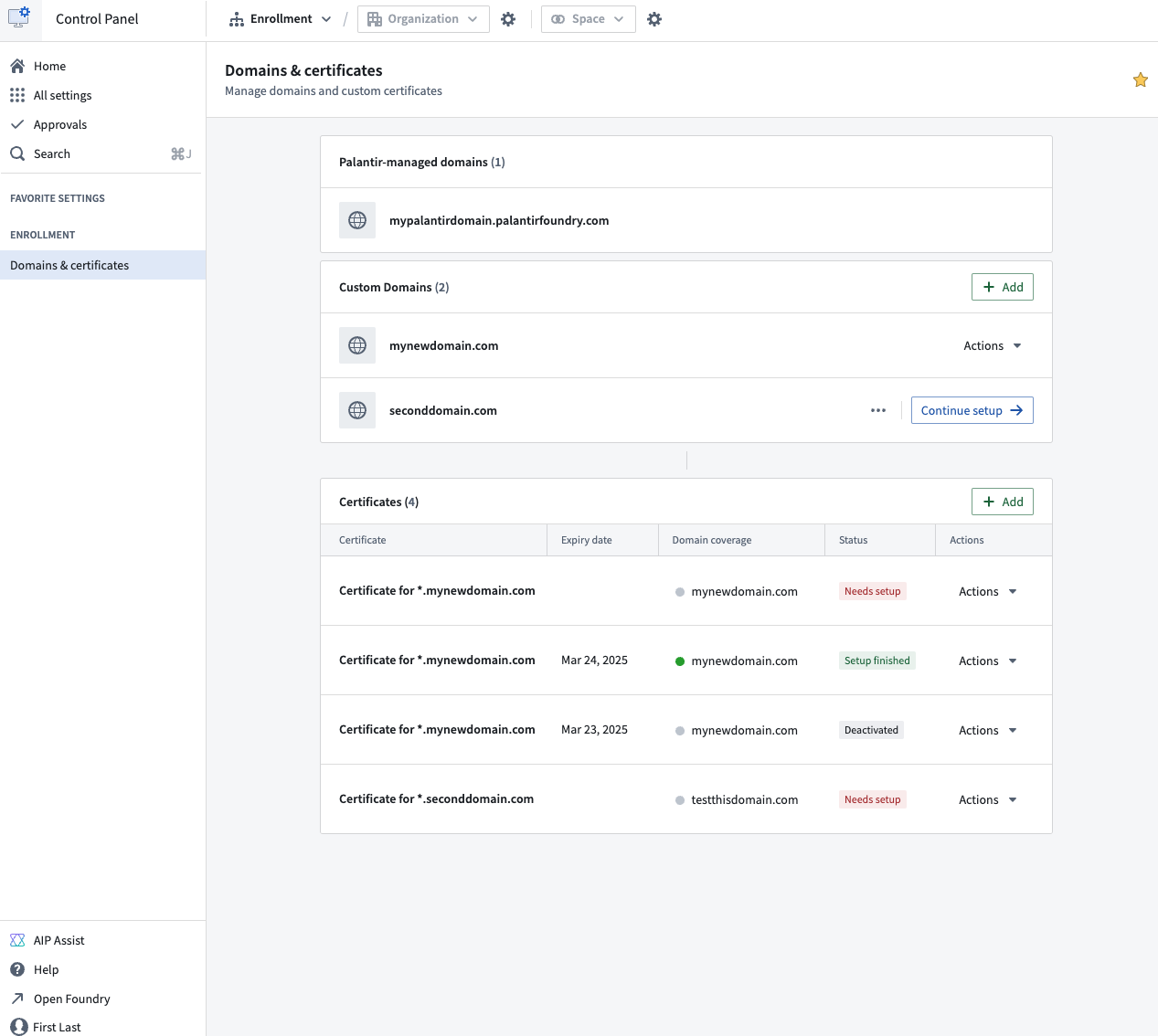
Task: Click mypalantirdomain.palantirfoundry.com domain name
Action: pos(499,220)
